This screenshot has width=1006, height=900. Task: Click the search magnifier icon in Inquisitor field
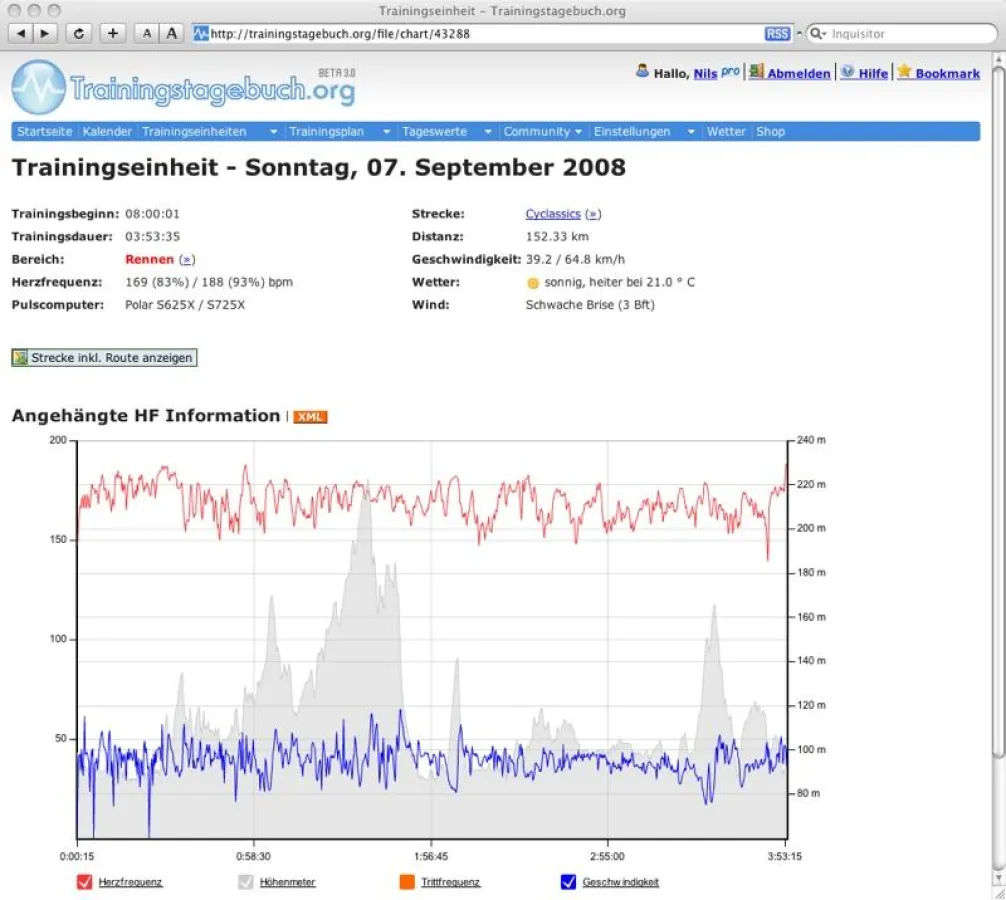(817, 33)
